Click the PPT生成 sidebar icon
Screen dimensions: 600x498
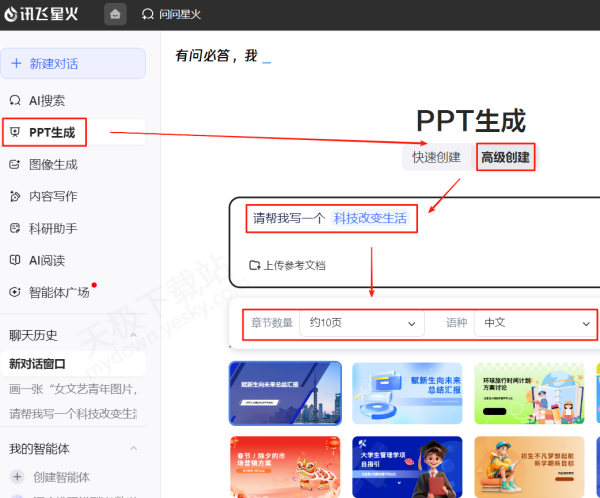point(15,132)
